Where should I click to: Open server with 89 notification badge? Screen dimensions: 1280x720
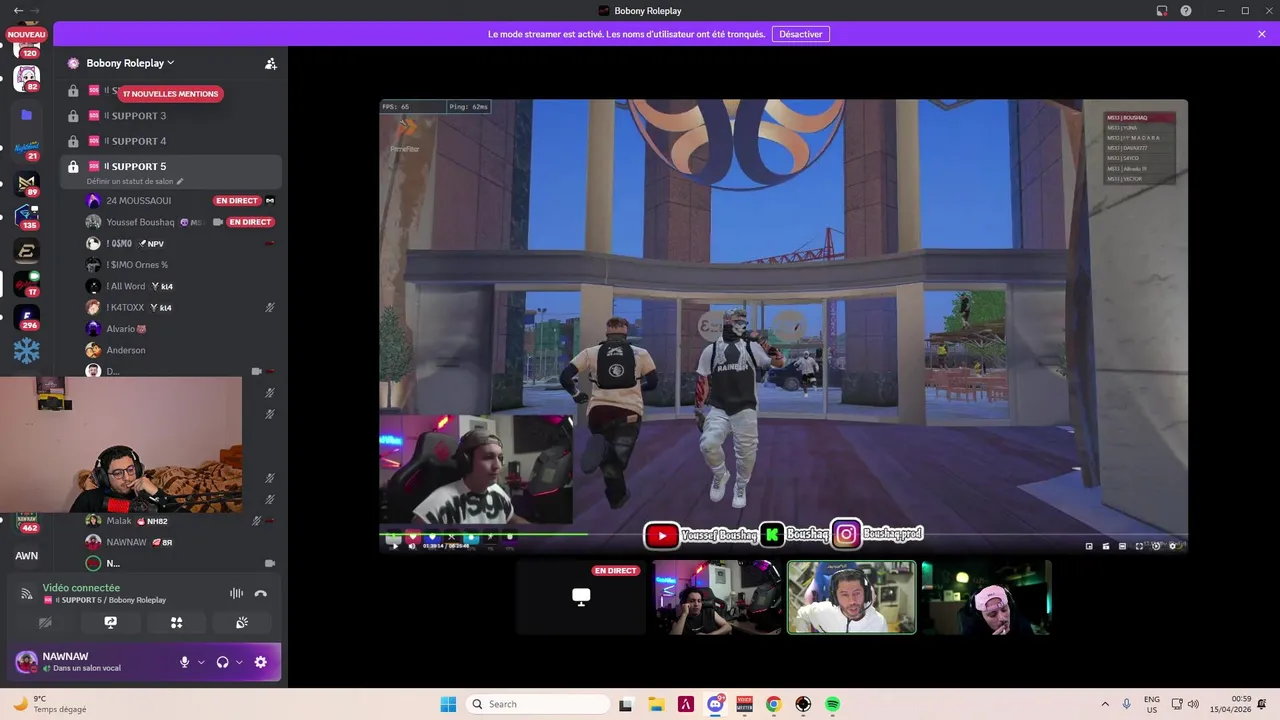coord(27,184)
